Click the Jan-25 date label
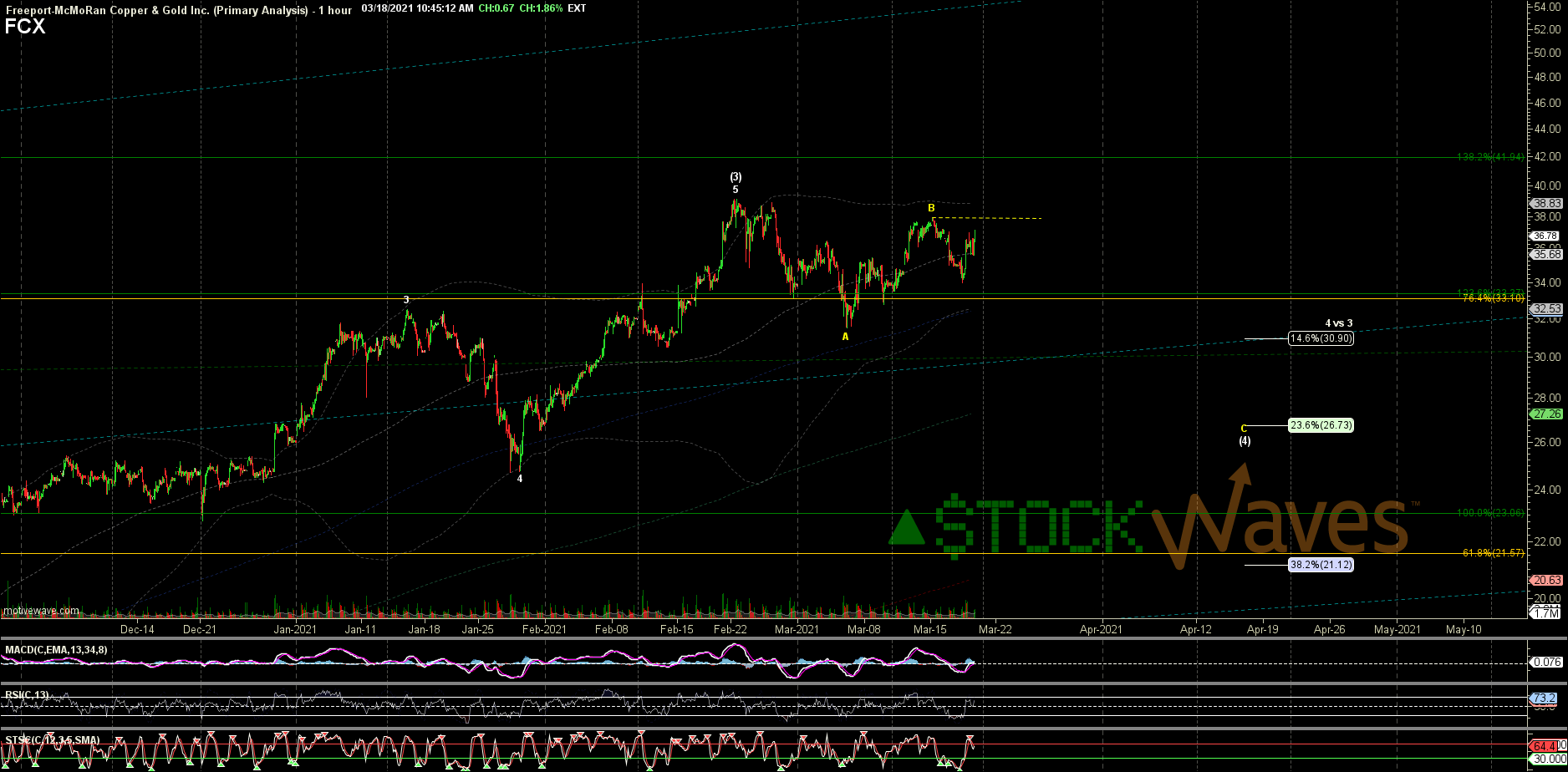1568x772 pixels. coord(477,629)
